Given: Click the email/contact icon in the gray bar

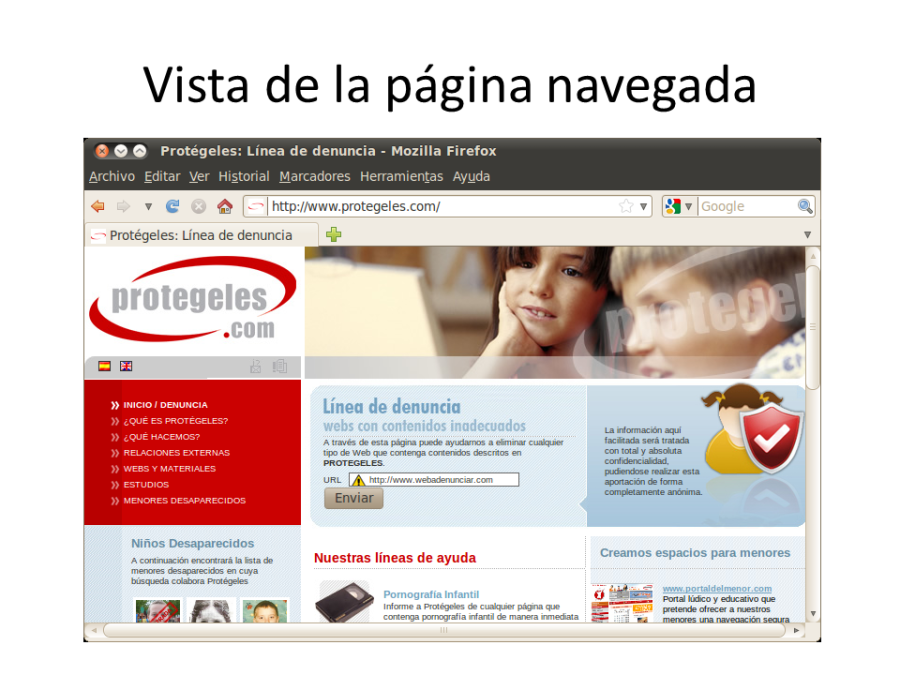Looking at the screenshot, I should (x=257, y=366).
